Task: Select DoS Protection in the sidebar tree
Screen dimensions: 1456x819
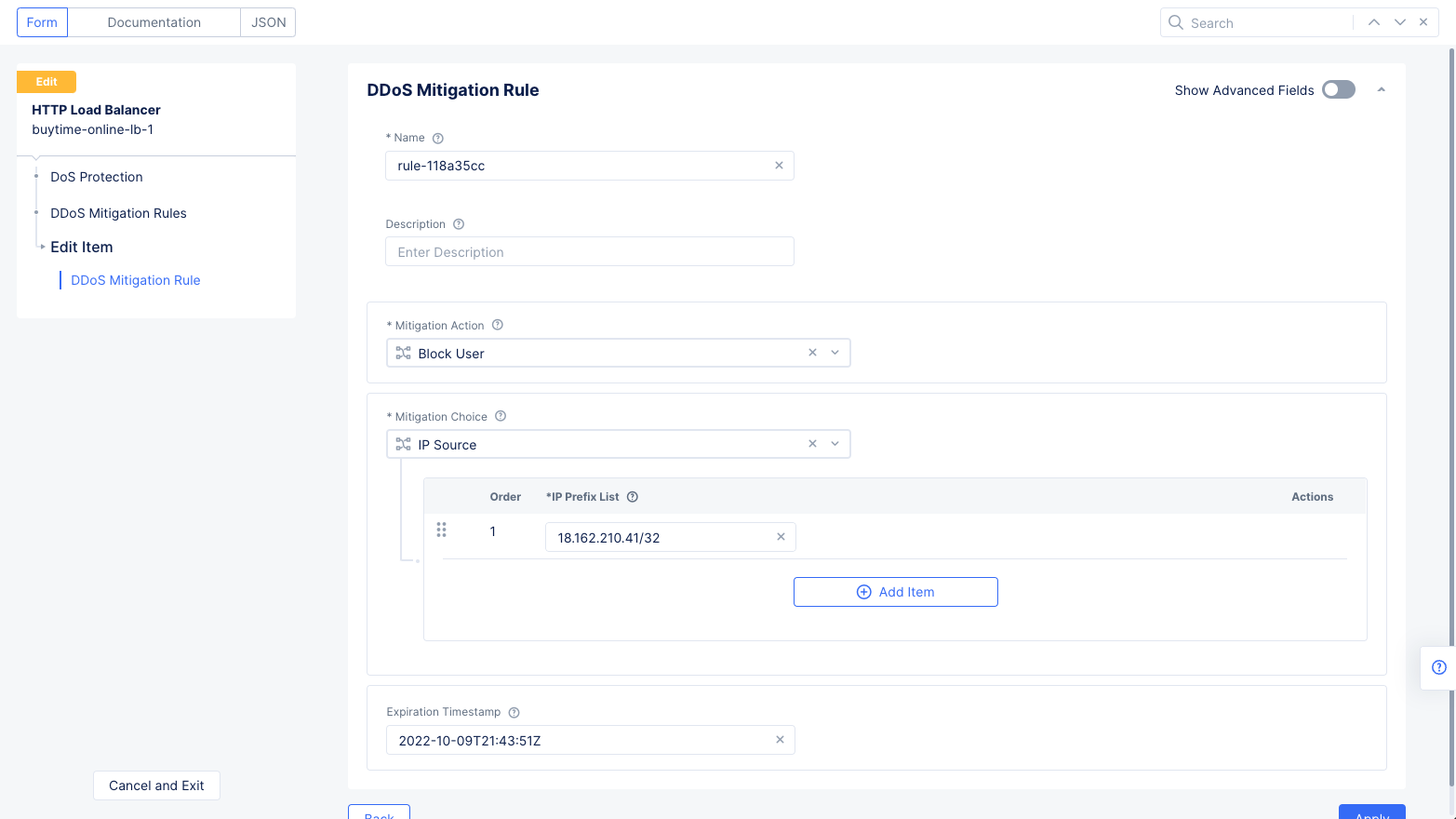Action: pyautogui.click(x=97, y=177)
